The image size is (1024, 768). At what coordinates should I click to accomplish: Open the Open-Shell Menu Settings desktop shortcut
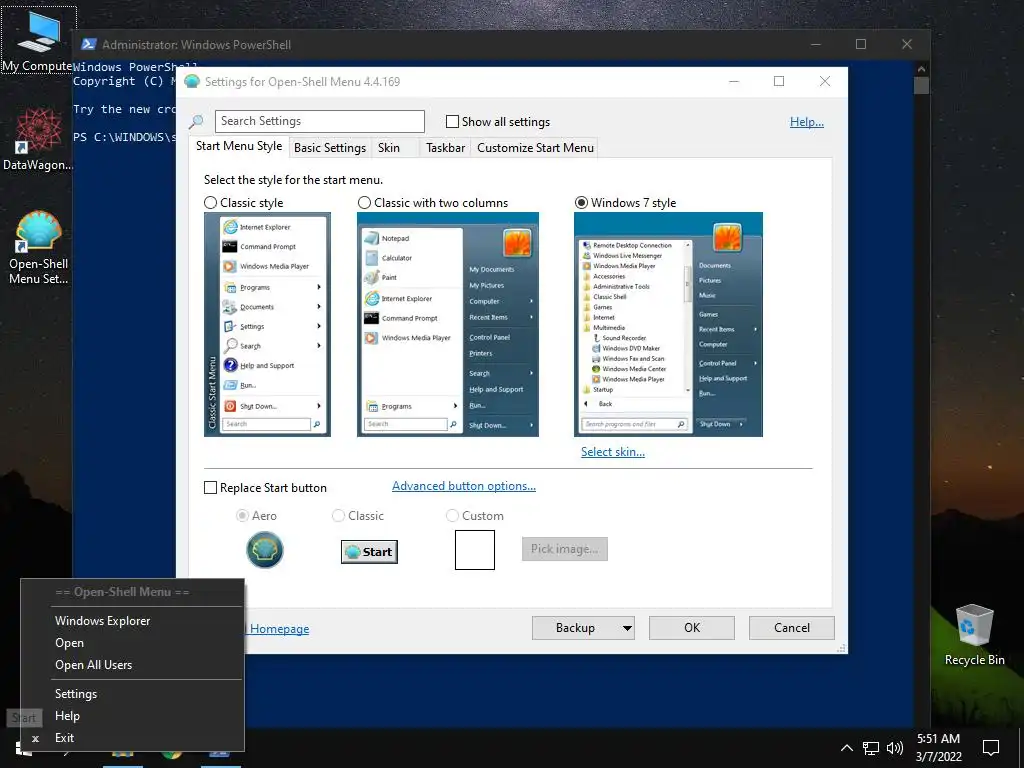tap(38, 247)
